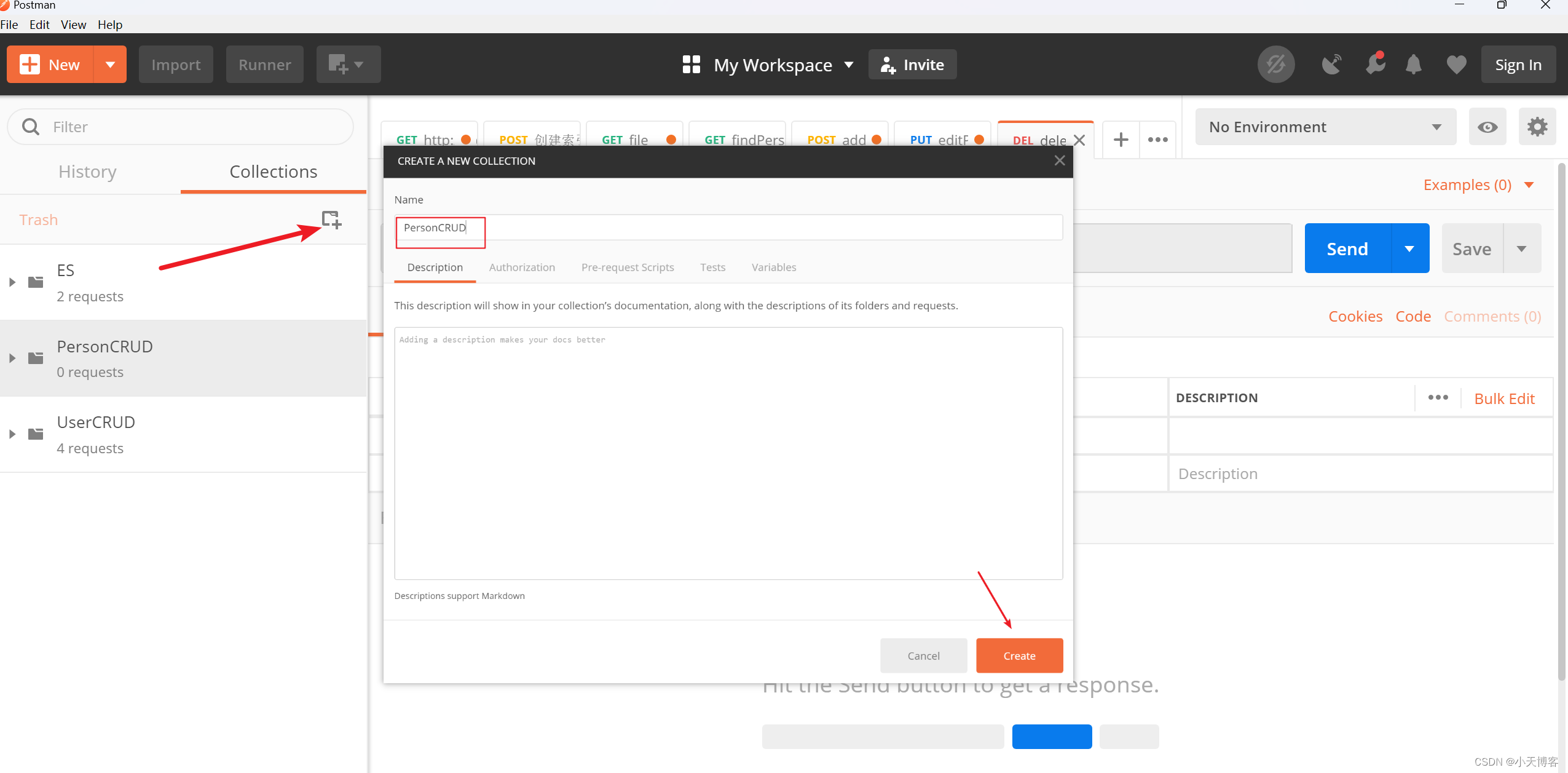Expand the ES collection arrow
This screenshot has height=773, width=1568.
12,282
